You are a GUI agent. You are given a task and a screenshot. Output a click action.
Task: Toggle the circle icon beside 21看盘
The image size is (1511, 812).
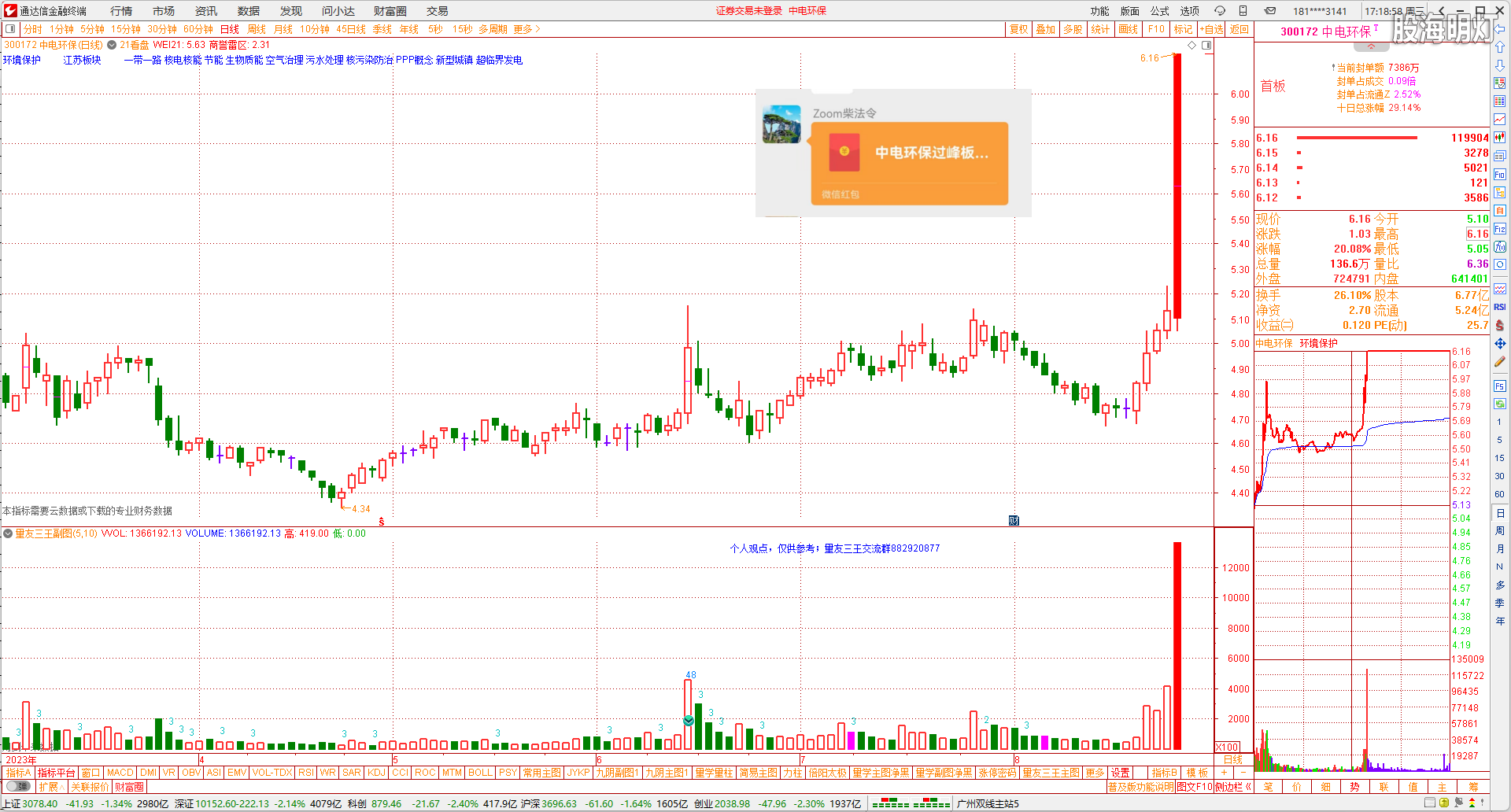[x=112, y=45]
